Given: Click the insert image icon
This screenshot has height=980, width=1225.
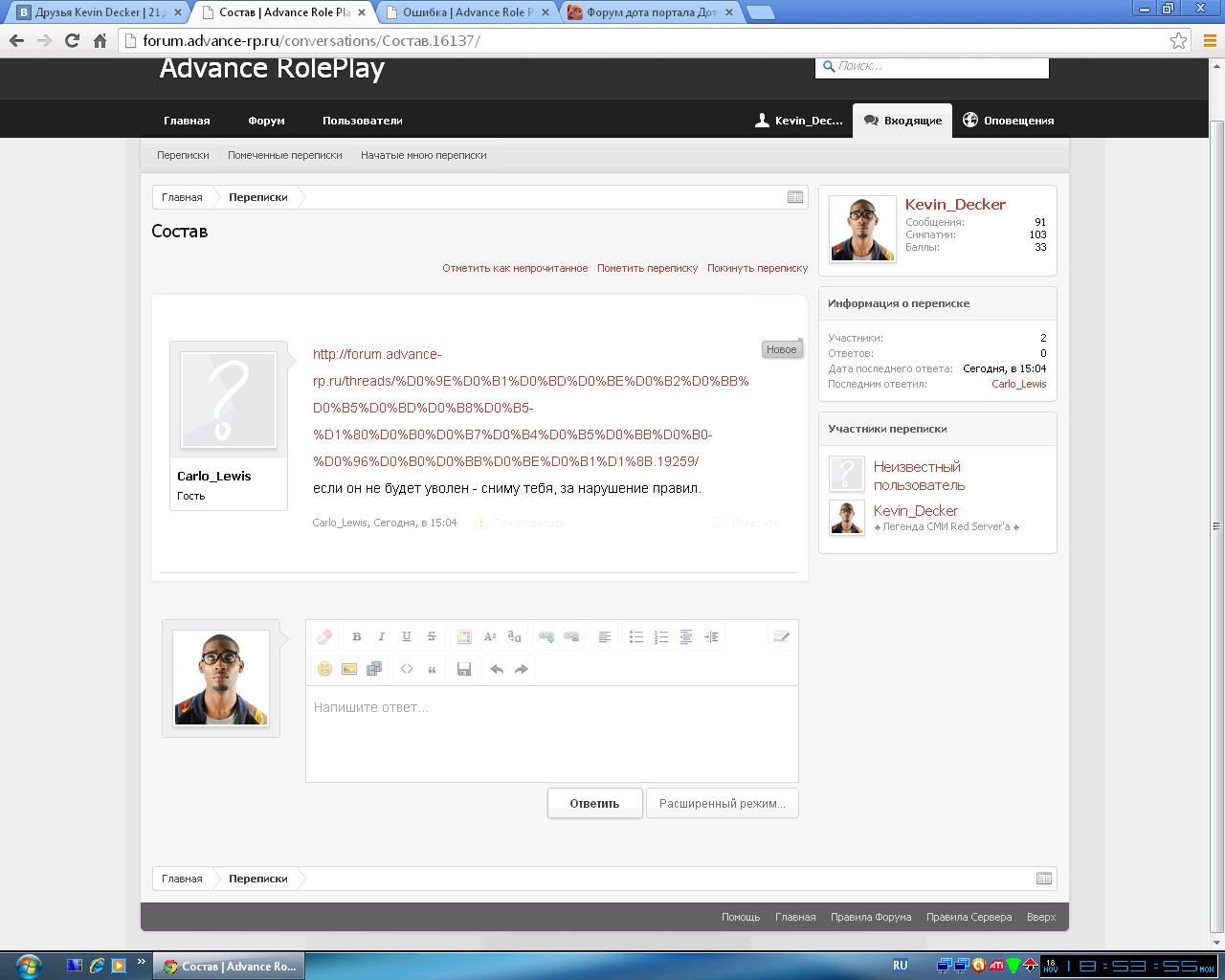Looking at the screenshot, I should pyautogui.click(x=349, y=669).
